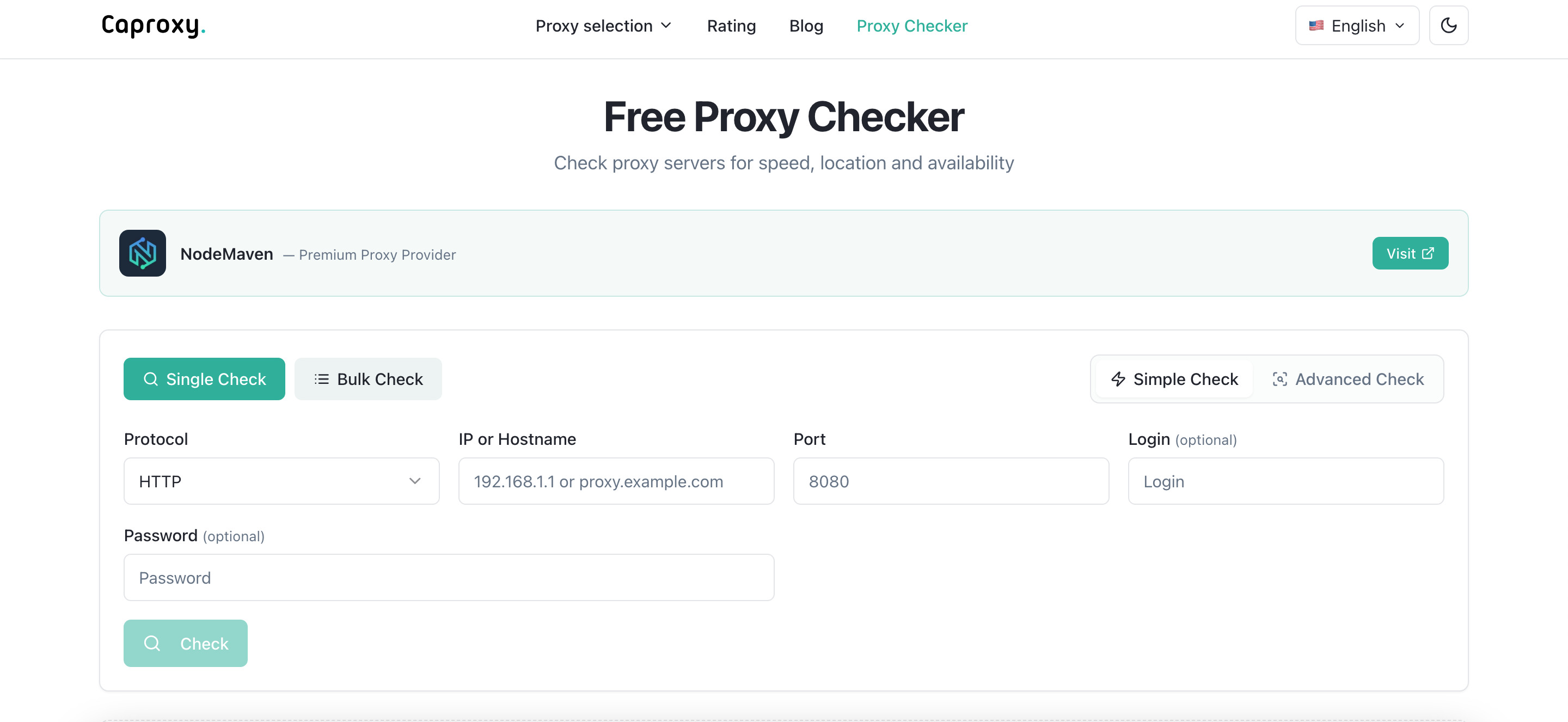Click the lightning icon next to Simple Check
The width and height of the screenshot is (1568, 722).
(x=1118, y=378)
